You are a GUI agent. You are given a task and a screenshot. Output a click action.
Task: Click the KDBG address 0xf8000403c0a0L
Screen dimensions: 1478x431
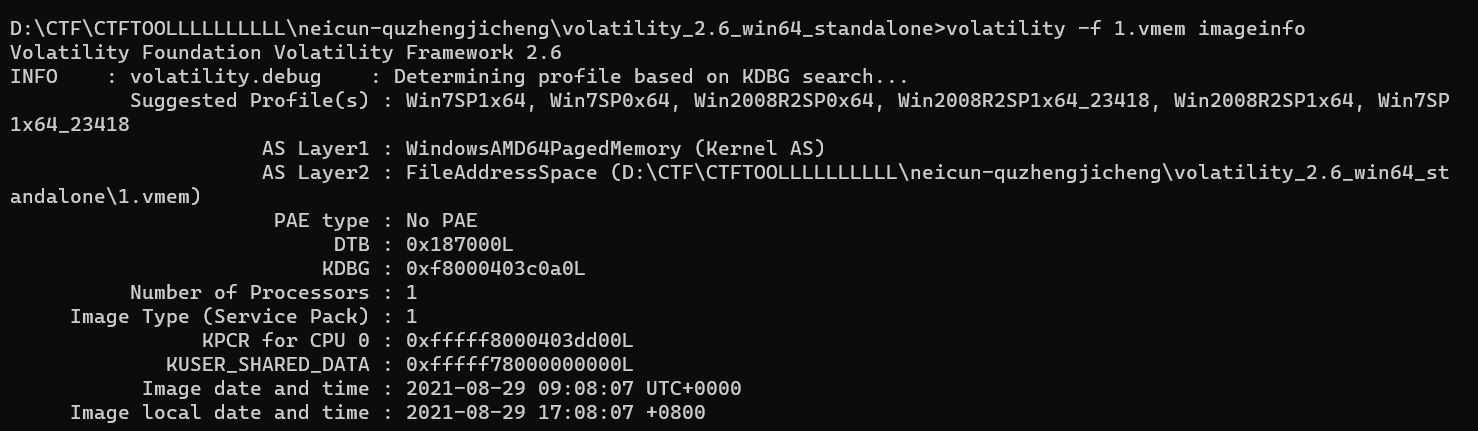495,268
